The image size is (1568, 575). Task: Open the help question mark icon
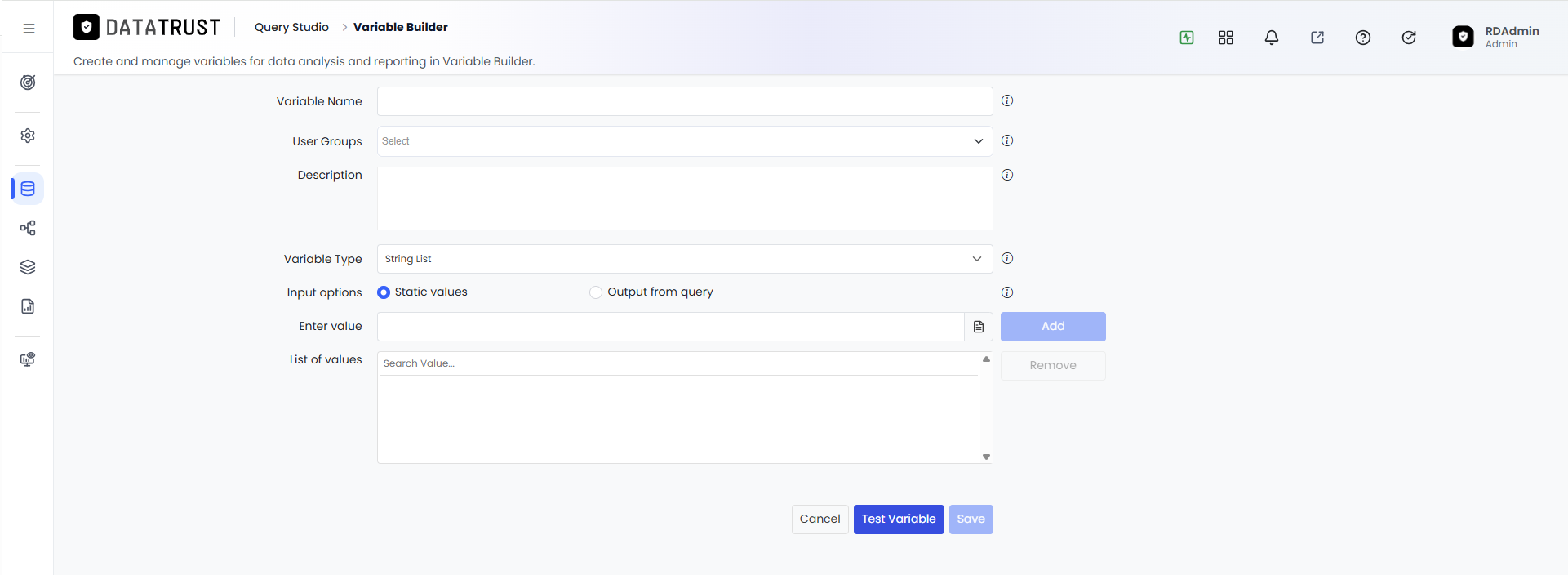click(1363, 38)
